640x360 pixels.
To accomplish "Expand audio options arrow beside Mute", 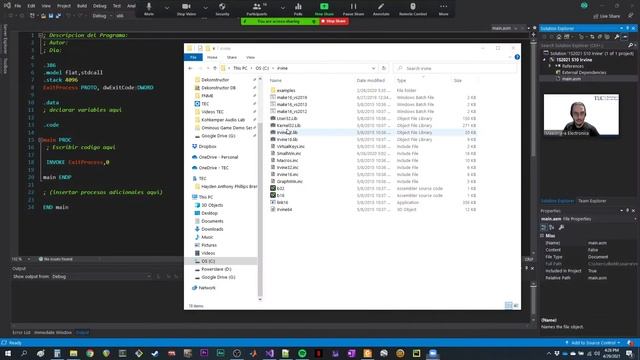I will pos(167,8).
